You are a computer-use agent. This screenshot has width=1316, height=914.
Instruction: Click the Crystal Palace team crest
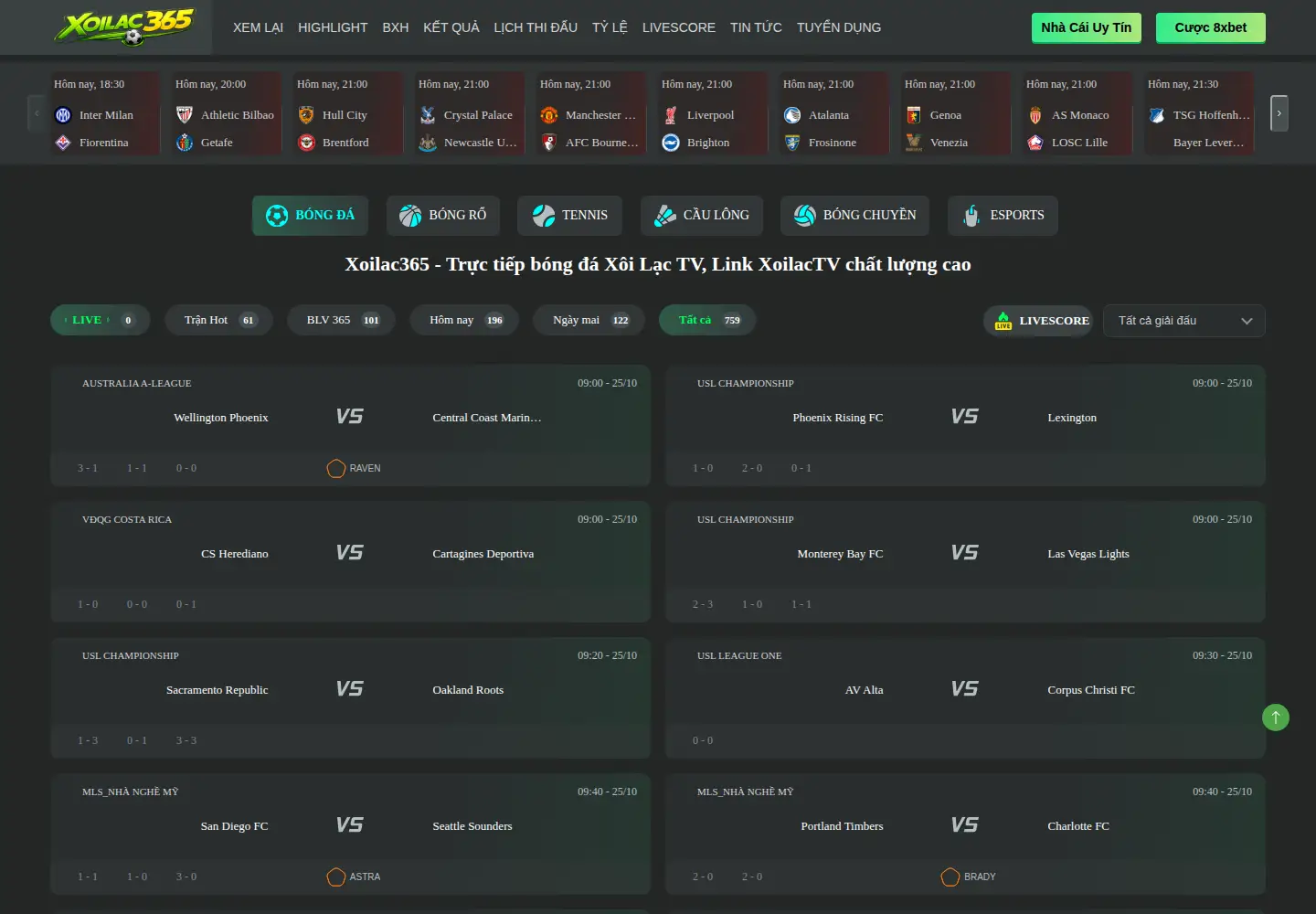coord(428,115)
